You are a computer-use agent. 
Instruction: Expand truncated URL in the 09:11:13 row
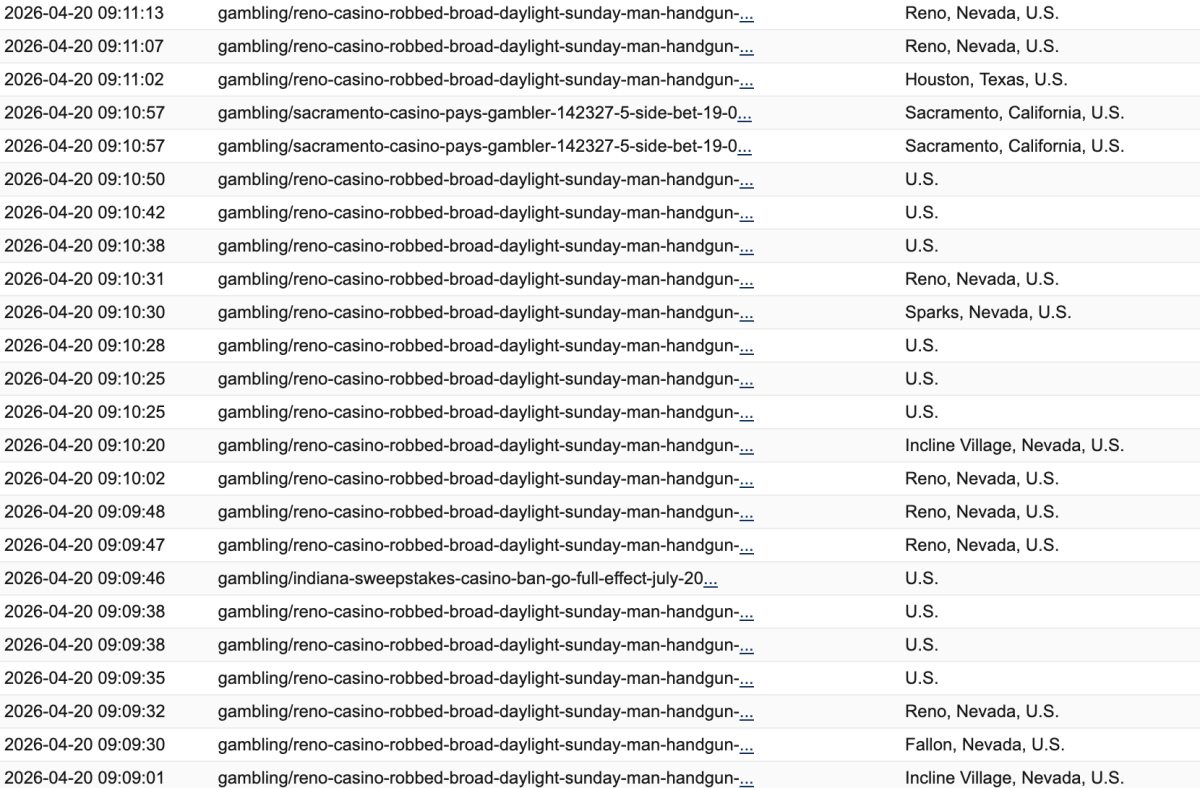pyautogui.click(x=746, y=14)
